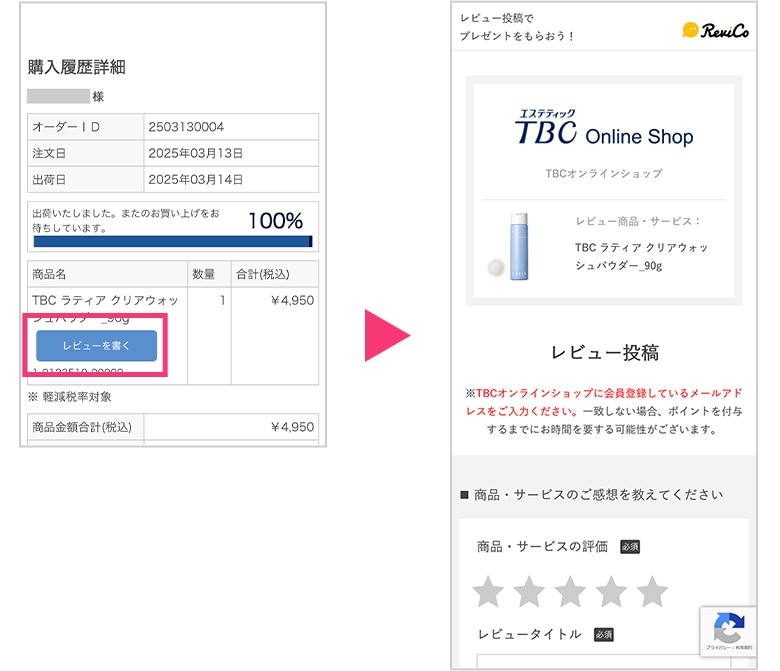Click the 商品金額合計(税込) label

tap(82, 427)
